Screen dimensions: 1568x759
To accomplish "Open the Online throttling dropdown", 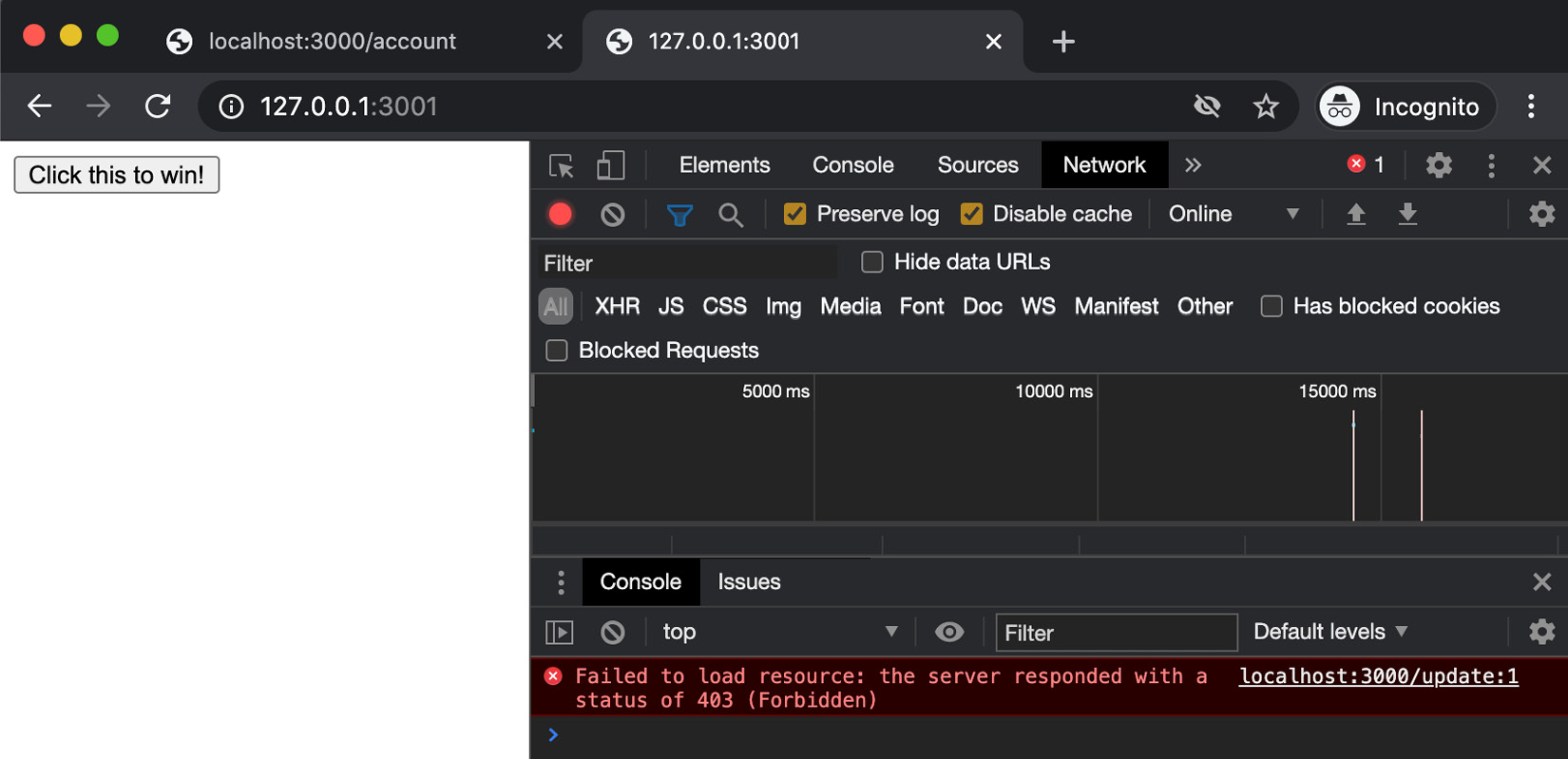I will click(1233, 215).
